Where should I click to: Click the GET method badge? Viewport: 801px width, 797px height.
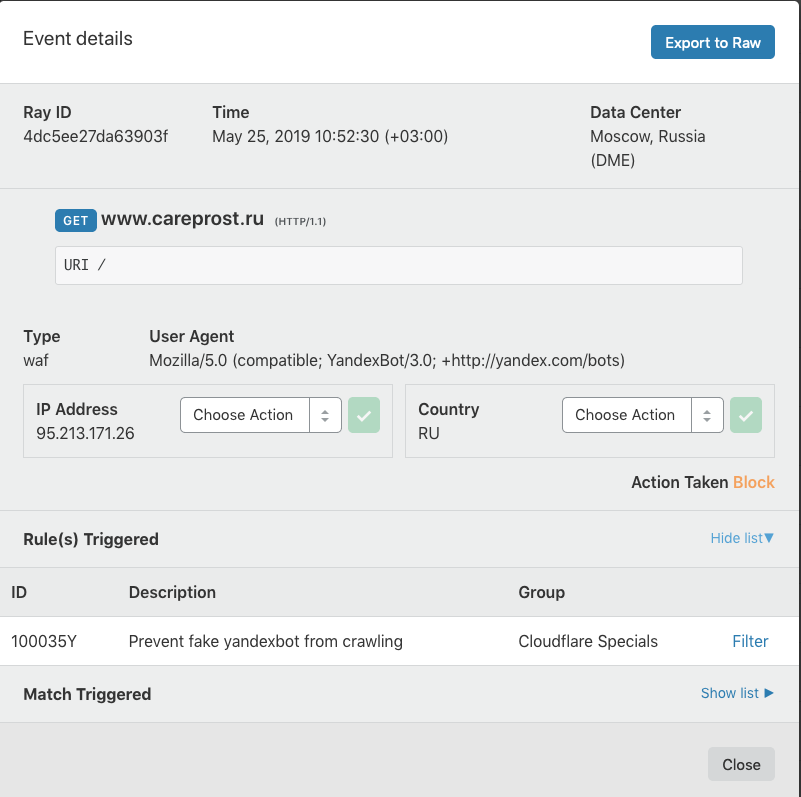pyautogui.click(x=76, y=220)
